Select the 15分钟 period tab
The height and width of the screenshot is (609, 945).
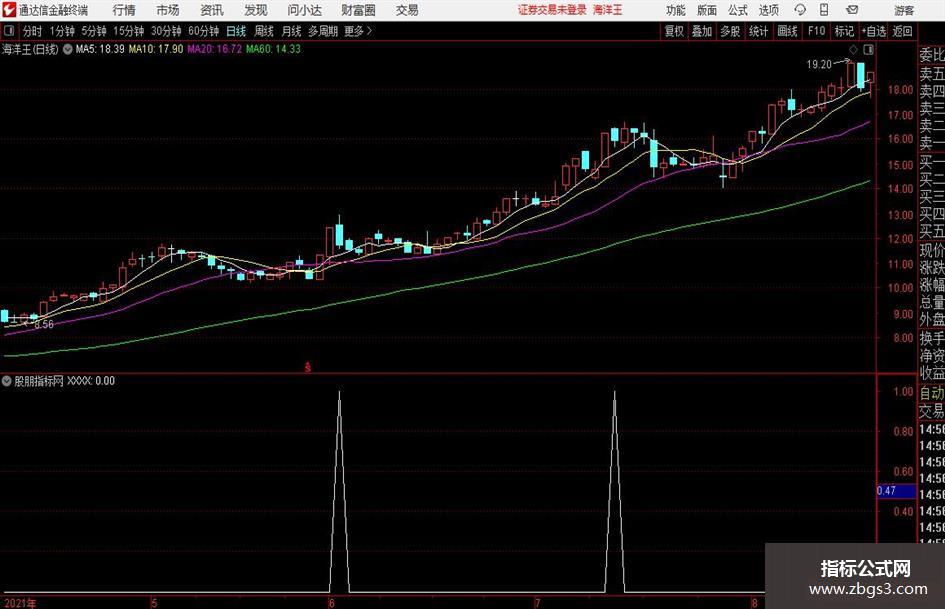pyautogui.click(x=128, y=31)
